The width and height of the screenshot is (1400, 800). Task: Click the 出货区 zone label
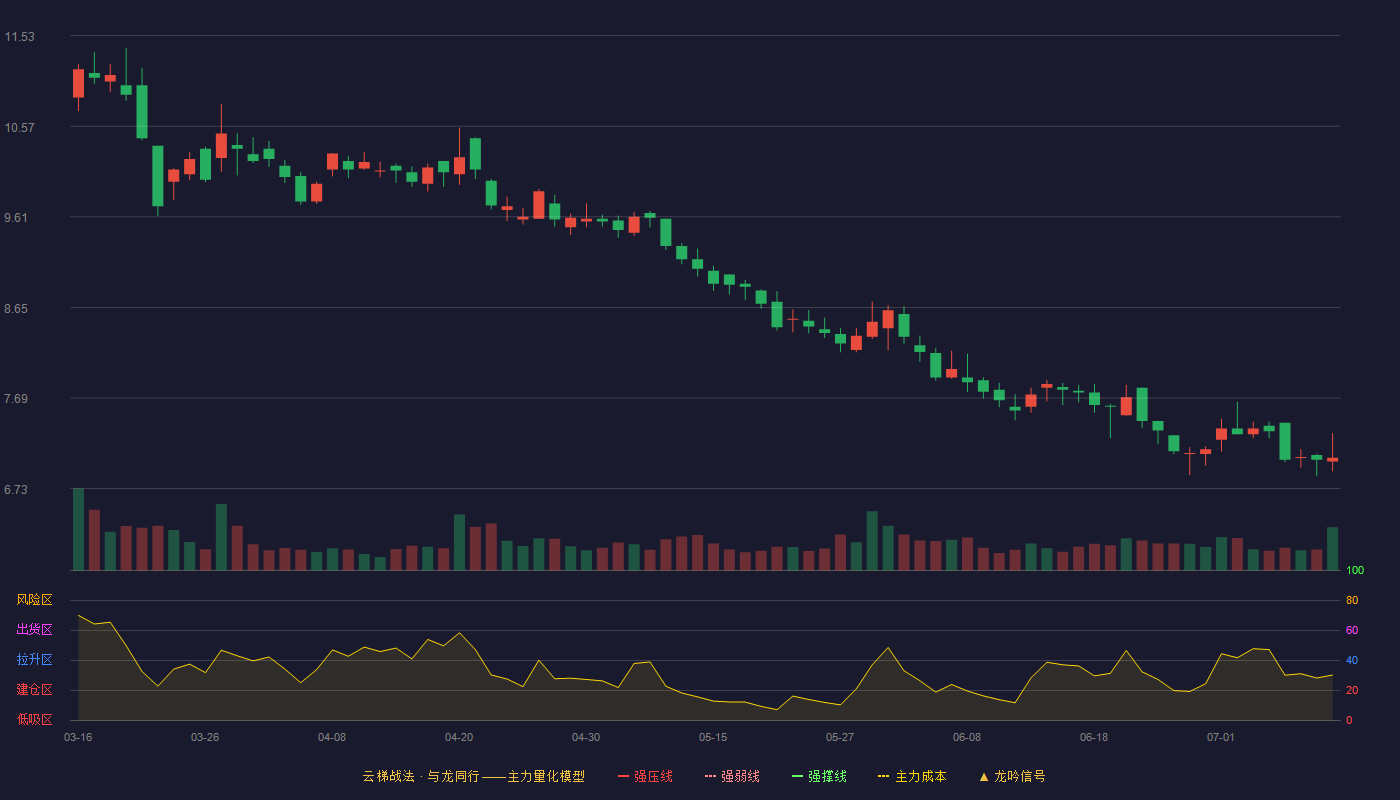(34, 630)
